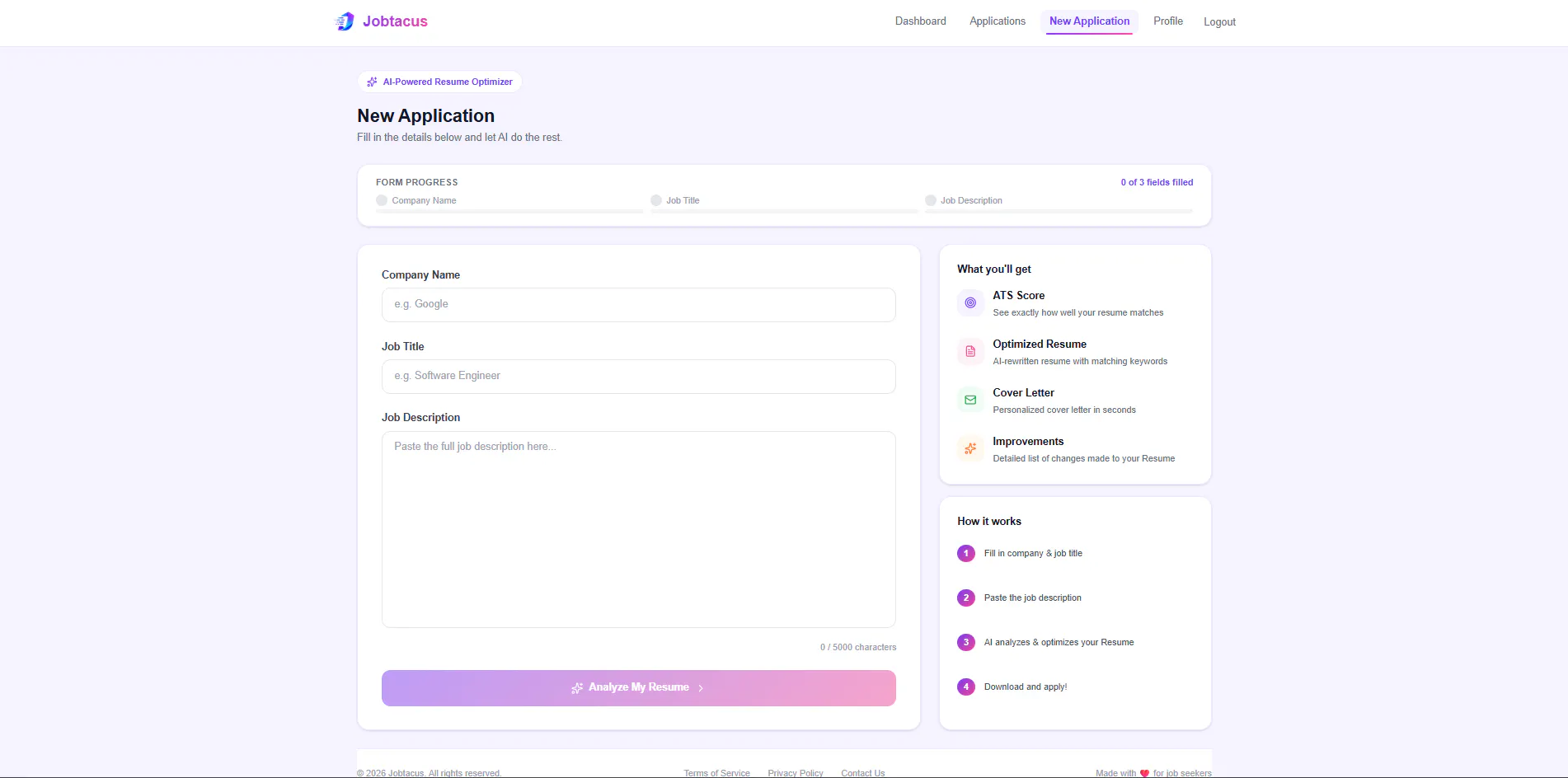Go to Applications in the navbar
Viewport: 1568px width, 778px height.
998,21
